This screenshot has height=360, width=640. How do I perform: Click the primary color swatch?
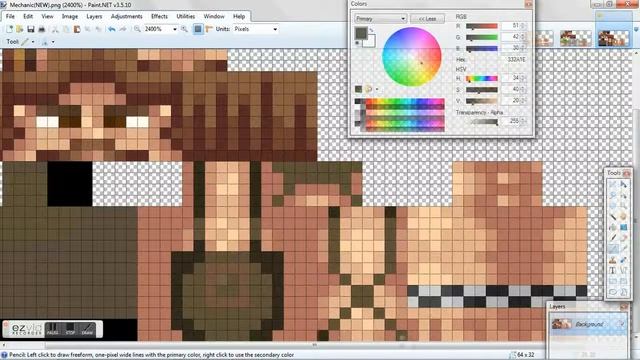click(x=361, y=33)
